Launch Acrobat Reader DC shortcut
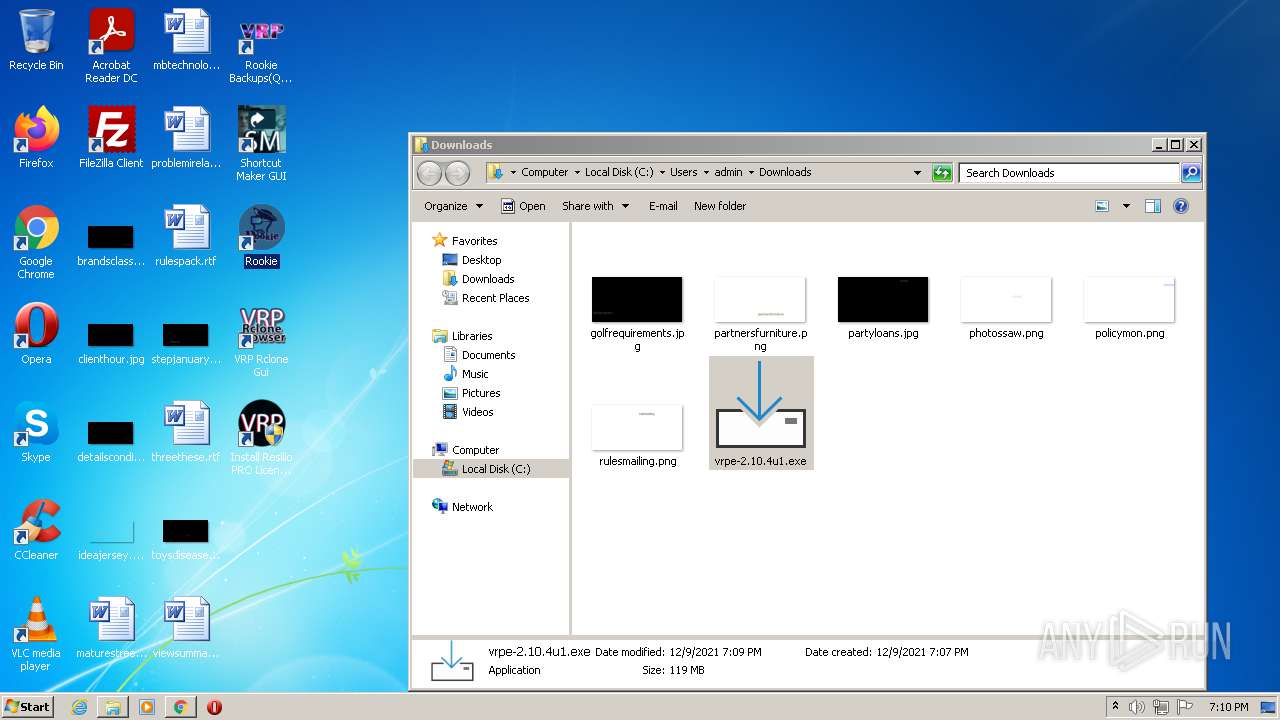This screenshot has width=1280, height=720. [111, 47]
